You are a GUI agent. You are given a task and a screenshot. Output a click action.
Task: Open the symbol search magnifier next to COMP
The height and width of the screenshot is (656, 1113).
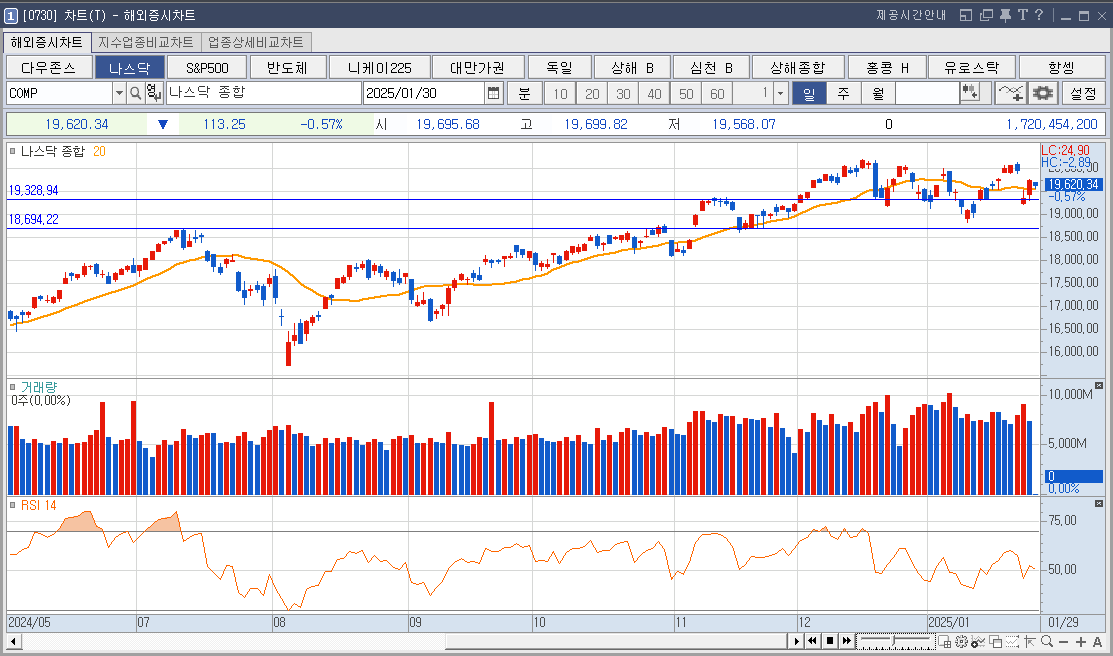(136, 93)
